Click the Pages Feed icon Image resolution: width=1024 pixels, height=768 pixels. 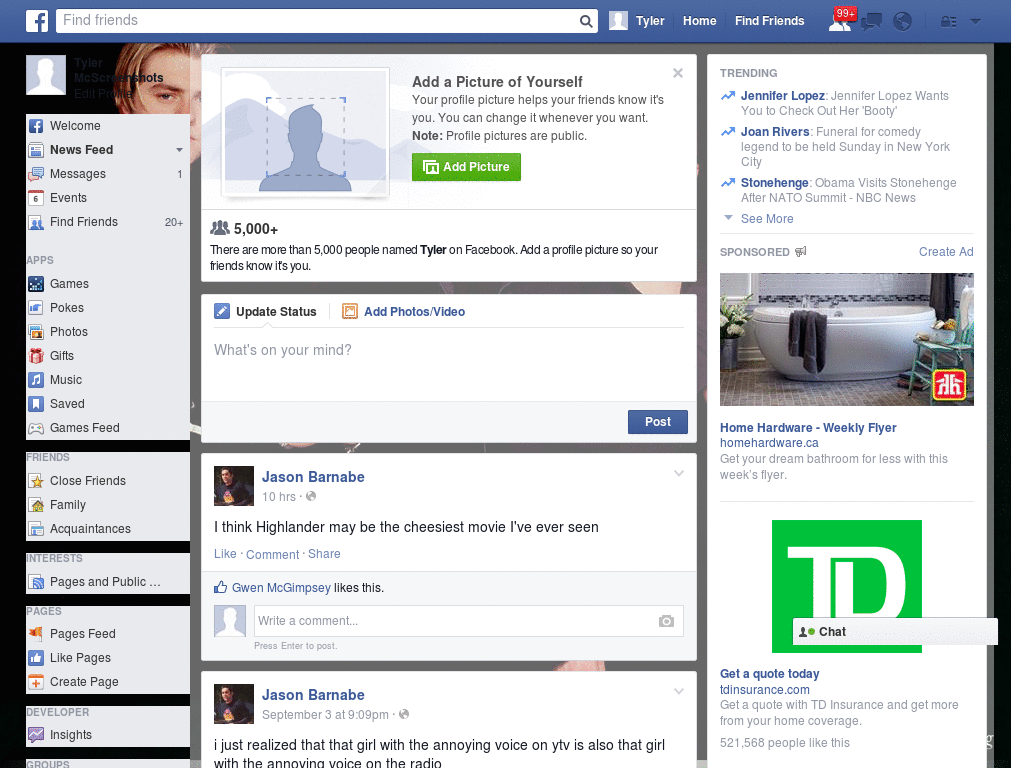point(37,633)
